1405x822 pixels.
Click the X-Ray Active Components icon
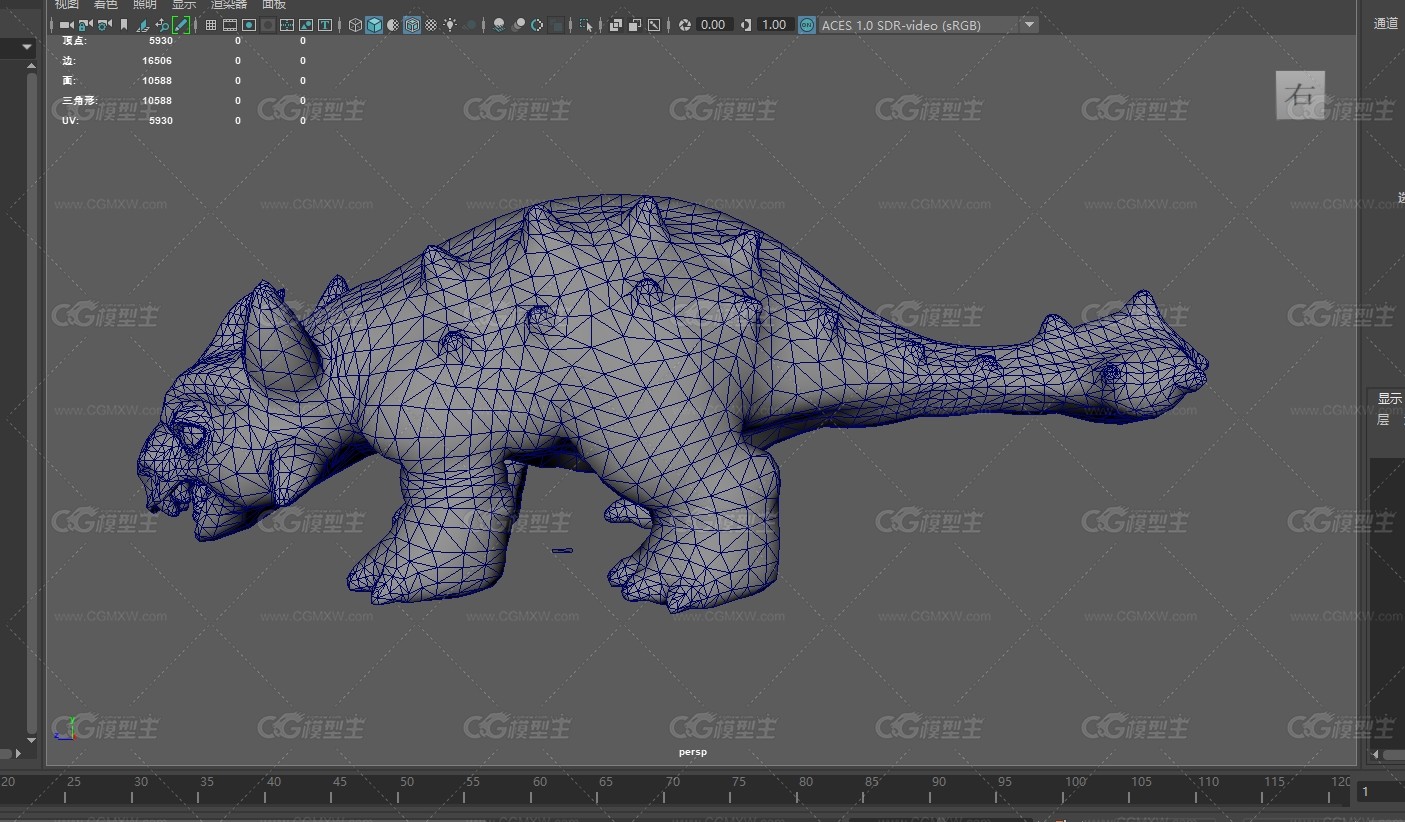635,25
